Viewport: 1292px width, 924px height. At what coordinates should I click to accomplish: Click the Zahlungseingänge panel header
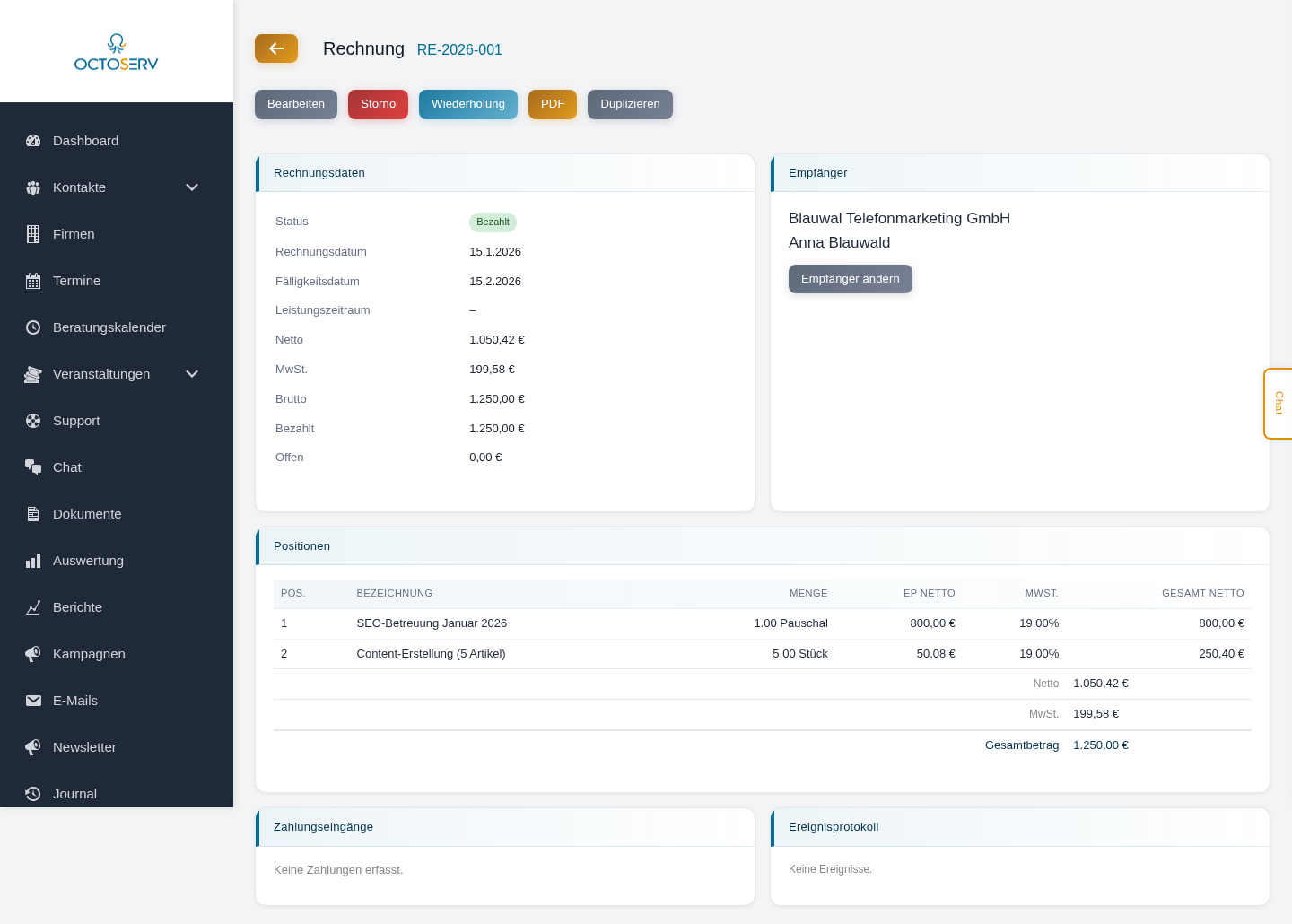click(x=505, y=827)
